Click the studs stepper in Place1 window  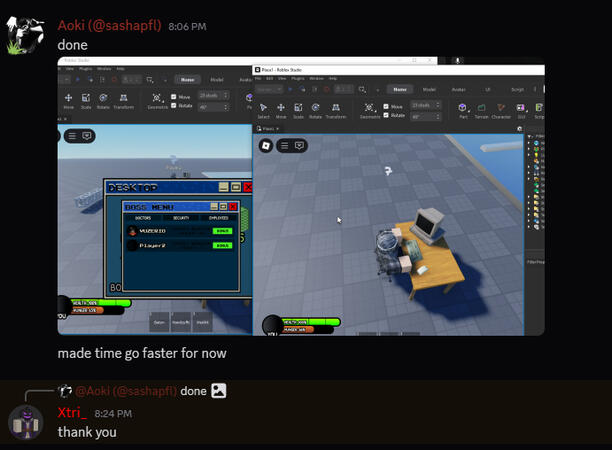pos(438,105)
